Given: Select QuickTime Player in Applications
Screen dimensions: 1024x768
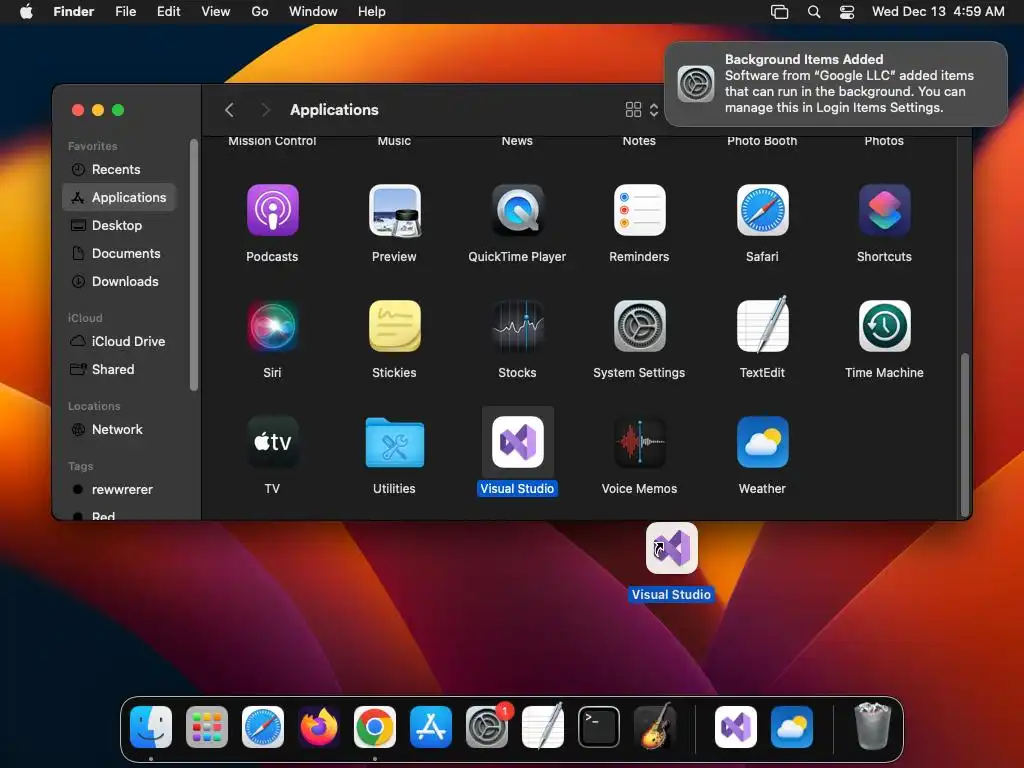Looking at the screenshot, I should pyautogui.click(x=517, y=210).
